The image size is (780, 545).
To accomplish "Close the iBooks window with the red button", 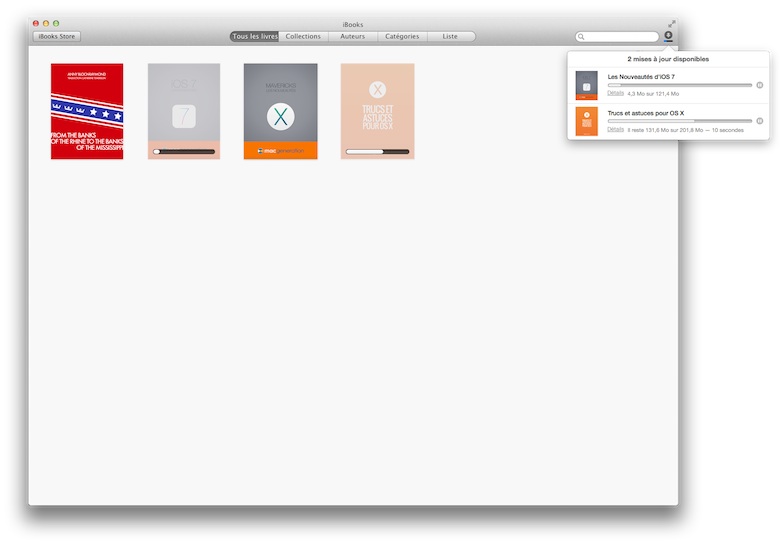I will click(x=36, y=23).
